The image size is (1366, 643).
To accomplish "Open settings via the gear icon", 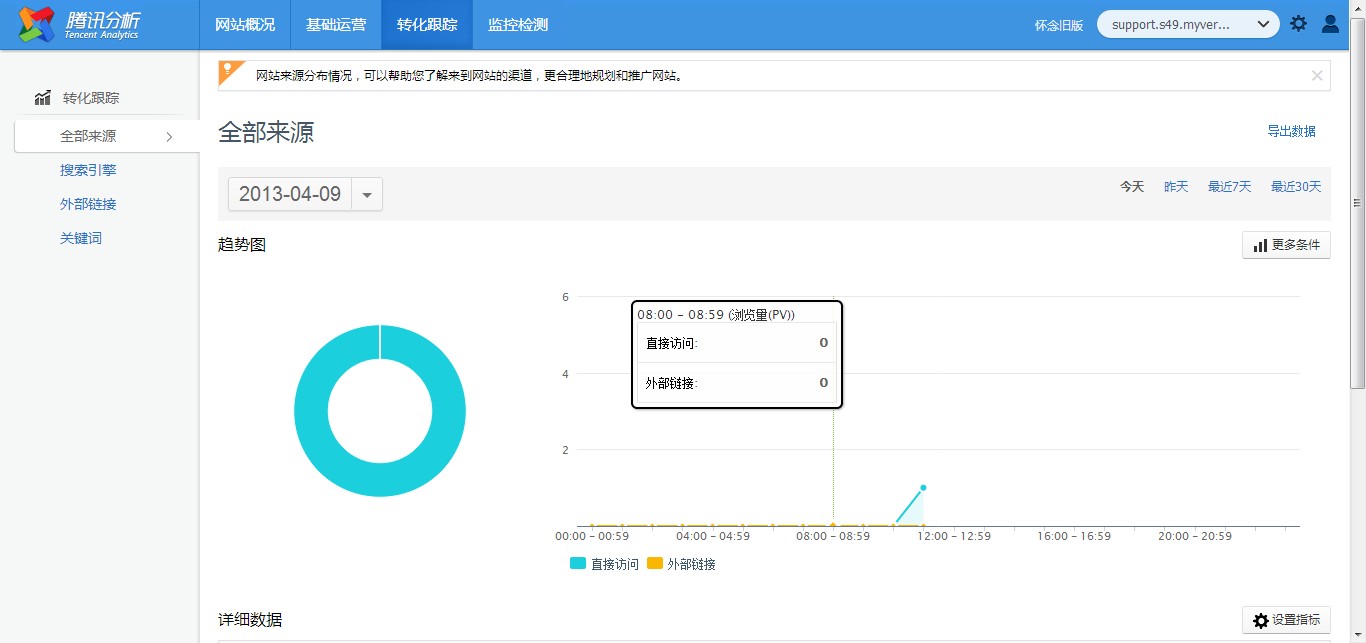I will [x=1298, y=24].
